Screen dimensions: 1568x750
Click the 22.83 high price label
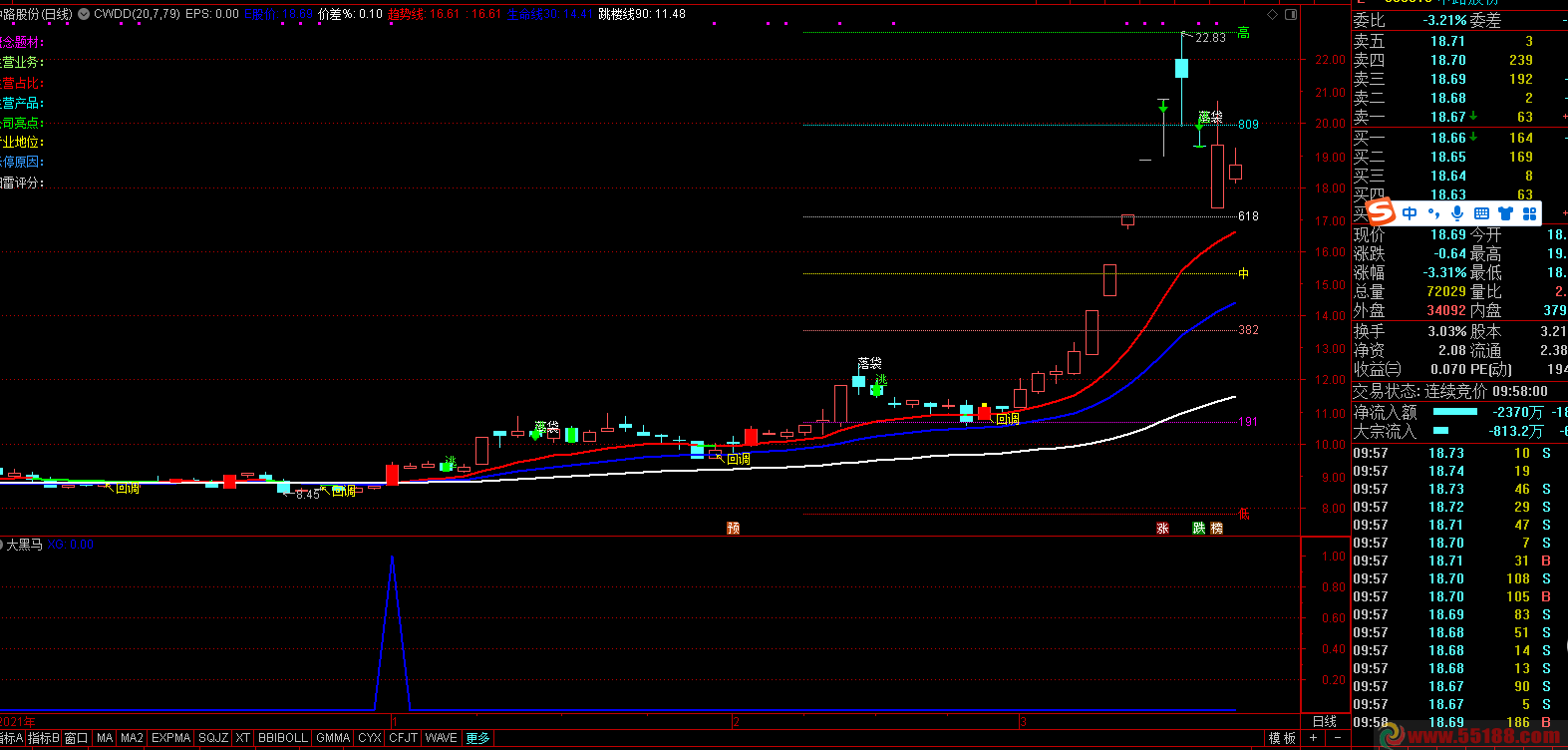coord(1211,38)
